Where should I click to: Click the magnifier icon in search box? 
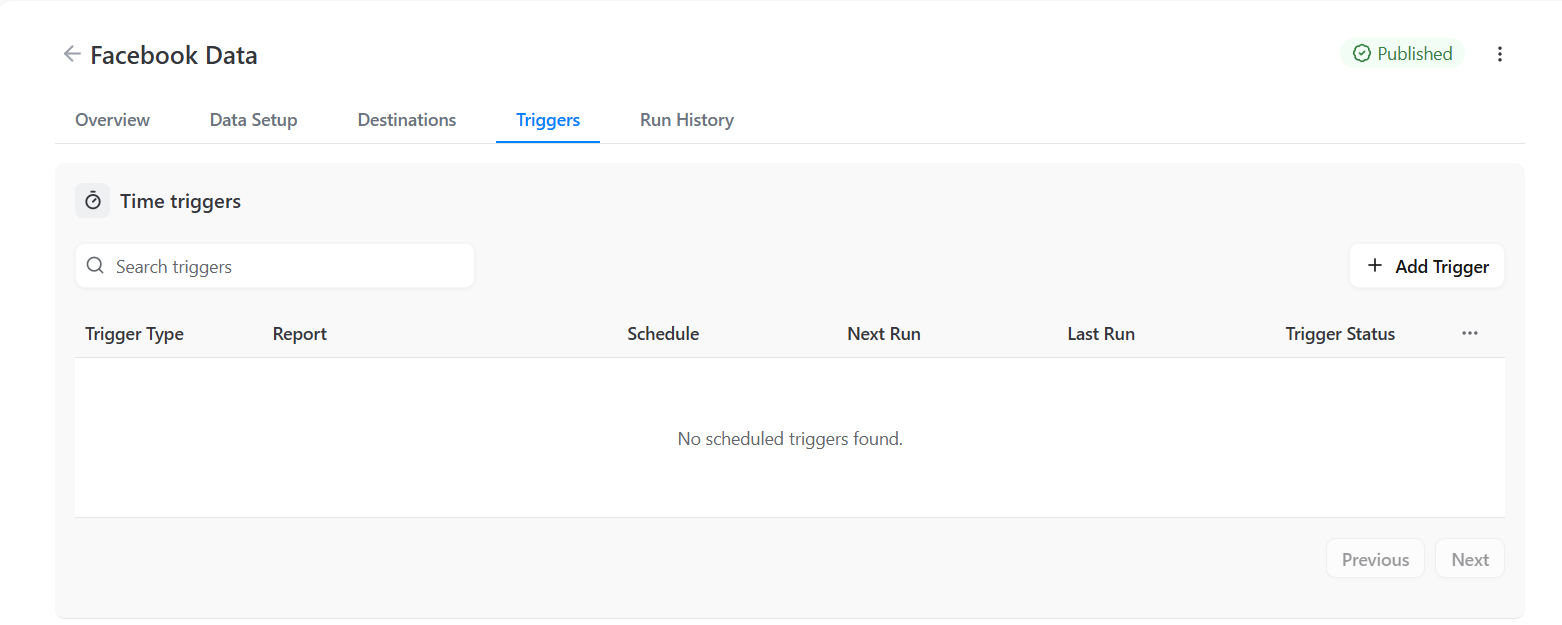click(96, 266)
